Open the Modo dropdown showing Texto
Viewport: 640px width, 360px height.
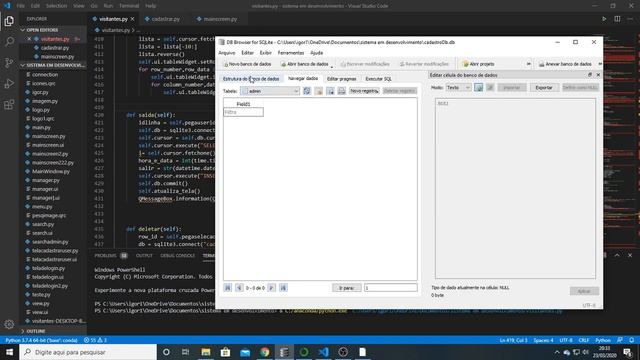pyautogui.click(x=458, y=87)
